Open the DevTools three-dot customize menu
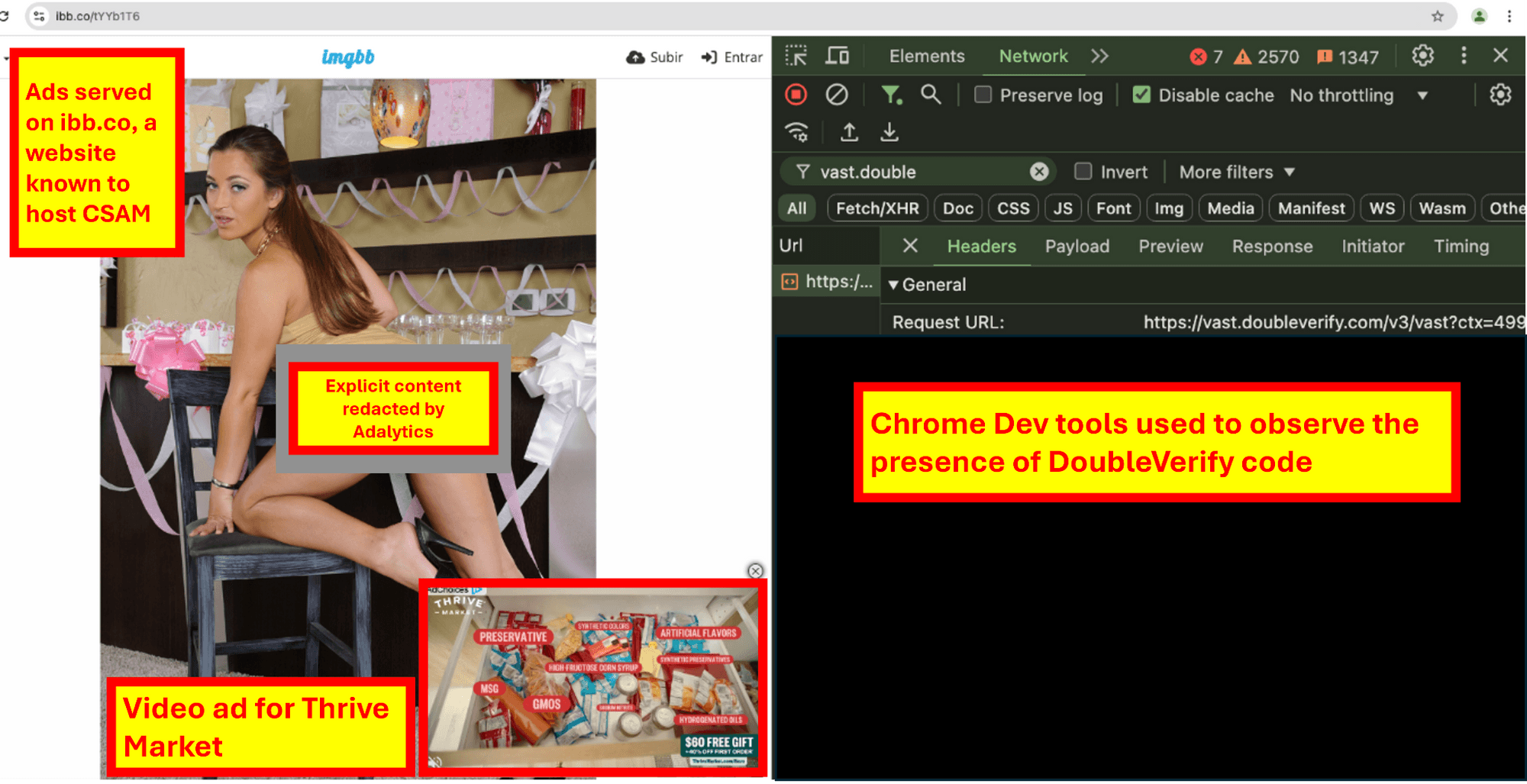 point(1464,56)
